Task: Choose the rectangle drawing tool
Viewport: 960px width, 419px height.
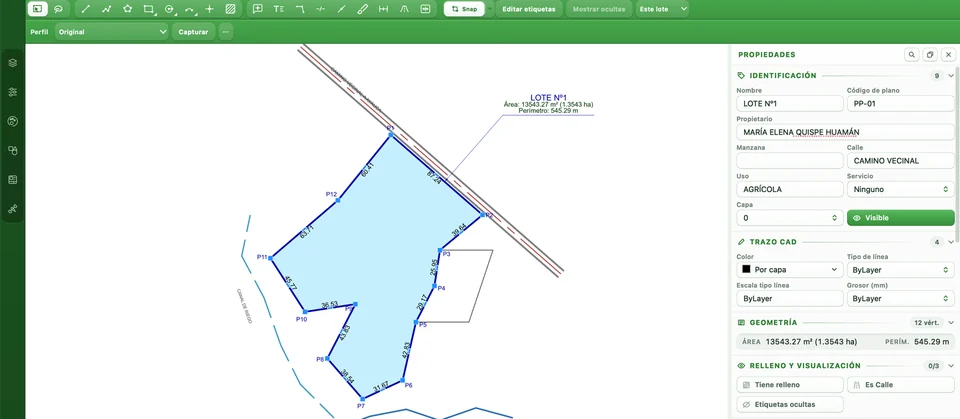Action: point(148,9)
